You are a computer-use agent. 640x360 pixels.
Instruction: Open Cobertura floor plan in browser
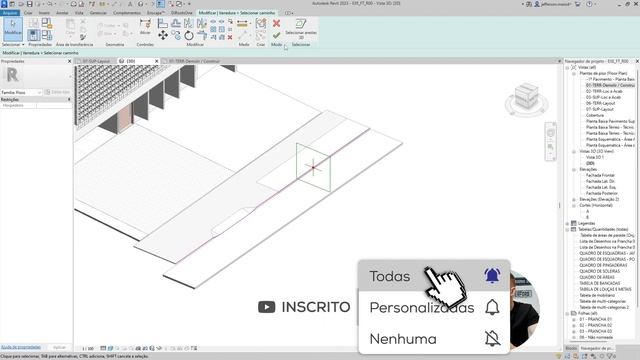pyautogui.click(x=595, y=115)
